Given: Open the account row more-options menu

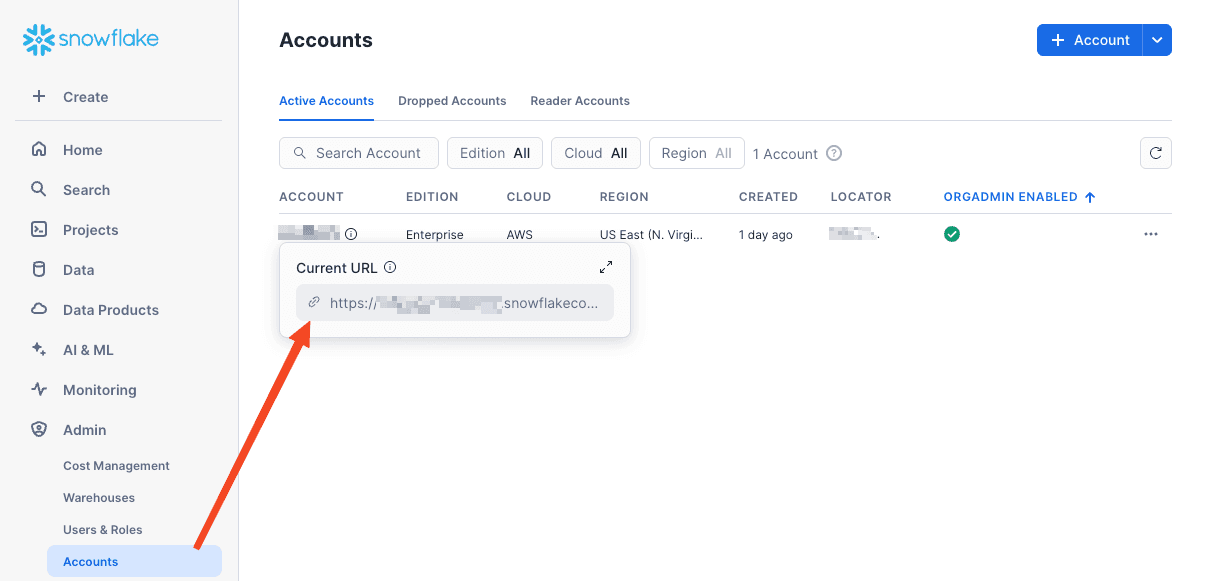Looking at the screenshot, I should tap(1150, 234).
